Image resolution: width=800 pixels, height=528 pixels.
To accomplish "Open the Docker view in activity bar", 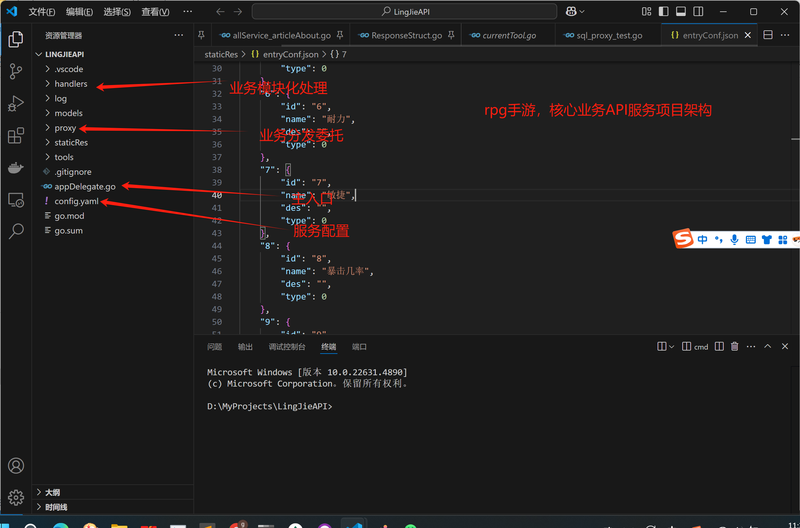I will click(x=16, y=168).
